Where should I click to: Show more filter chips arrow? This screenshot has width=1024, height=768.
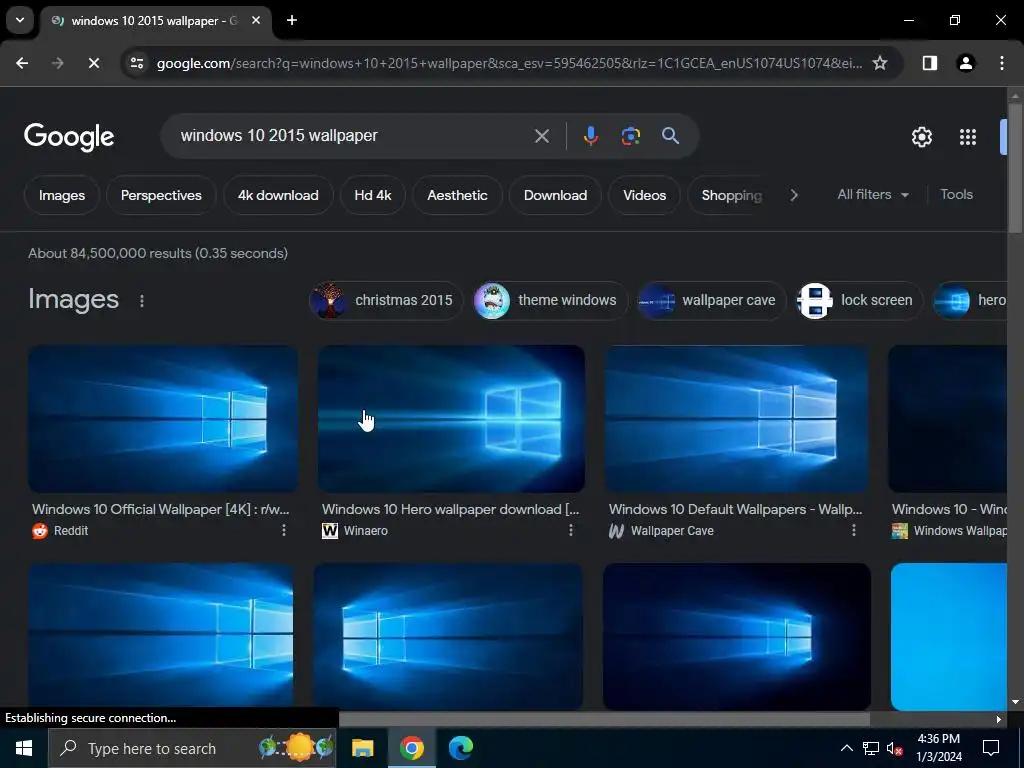click(793, 195)
